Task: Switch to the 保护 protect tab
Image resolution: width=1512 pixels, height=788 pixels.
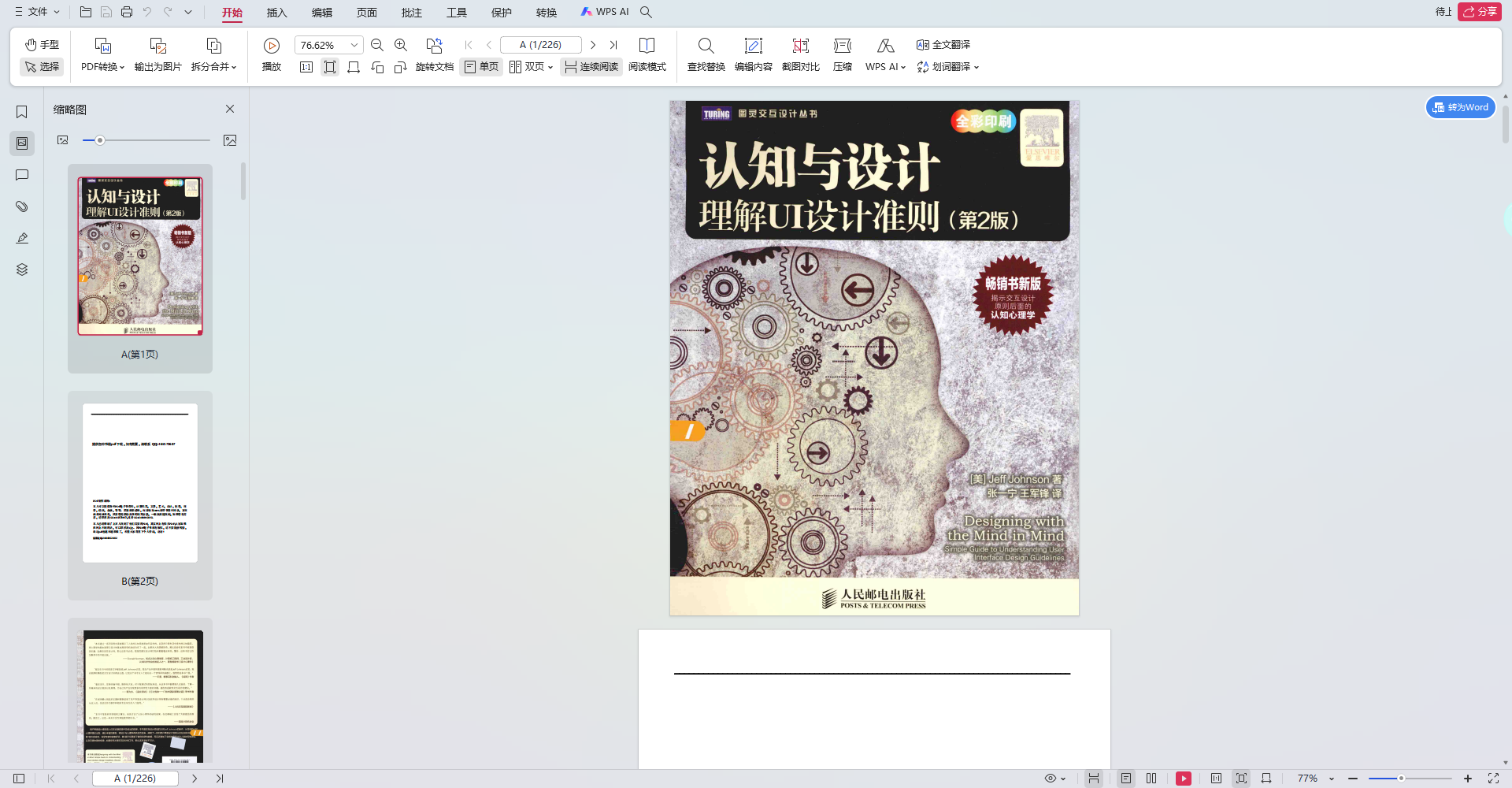Action: (502, 13)
